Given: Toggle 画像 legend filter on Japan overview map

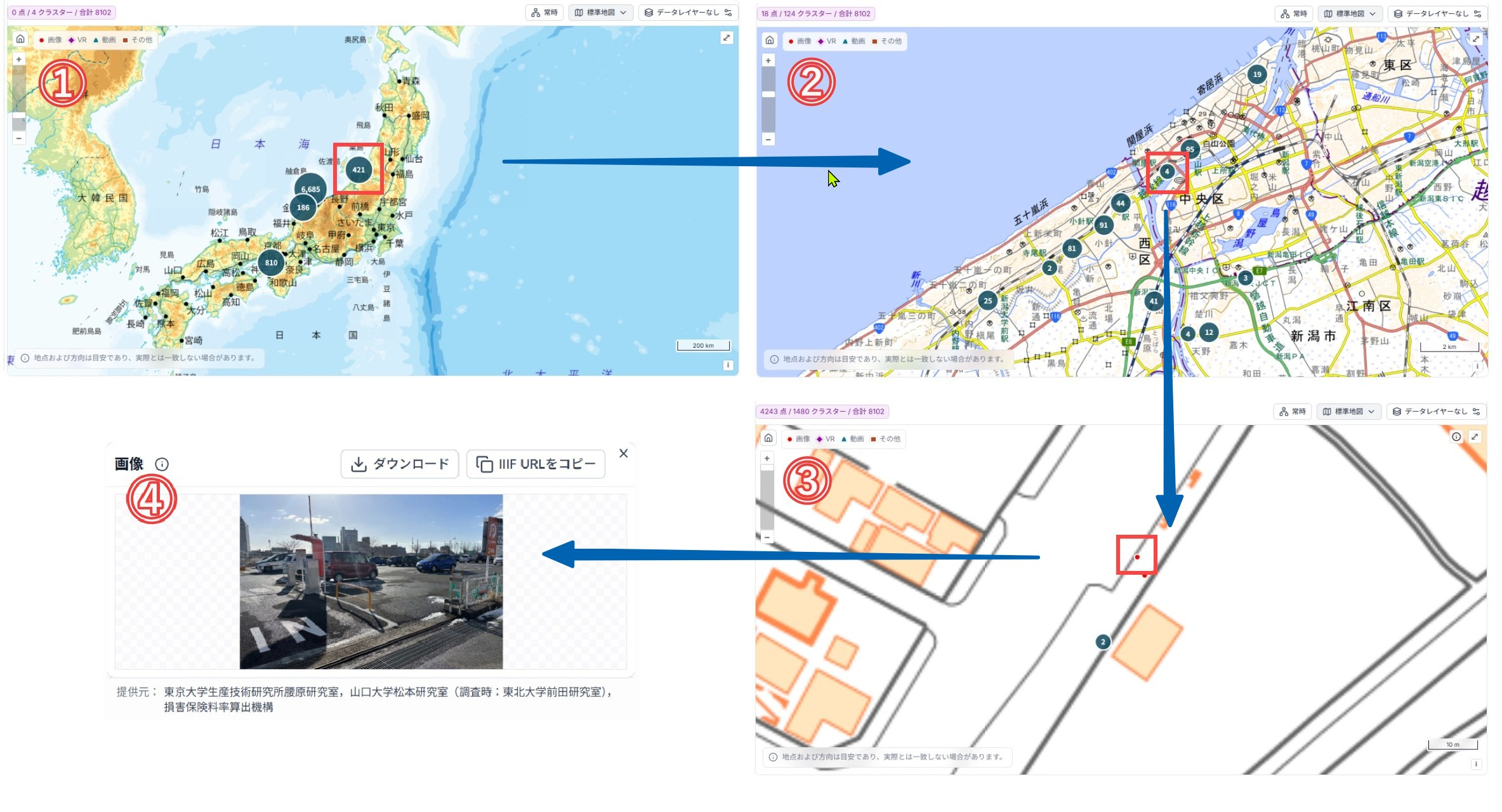Looking at the screenshot, I should pos(51,40).
